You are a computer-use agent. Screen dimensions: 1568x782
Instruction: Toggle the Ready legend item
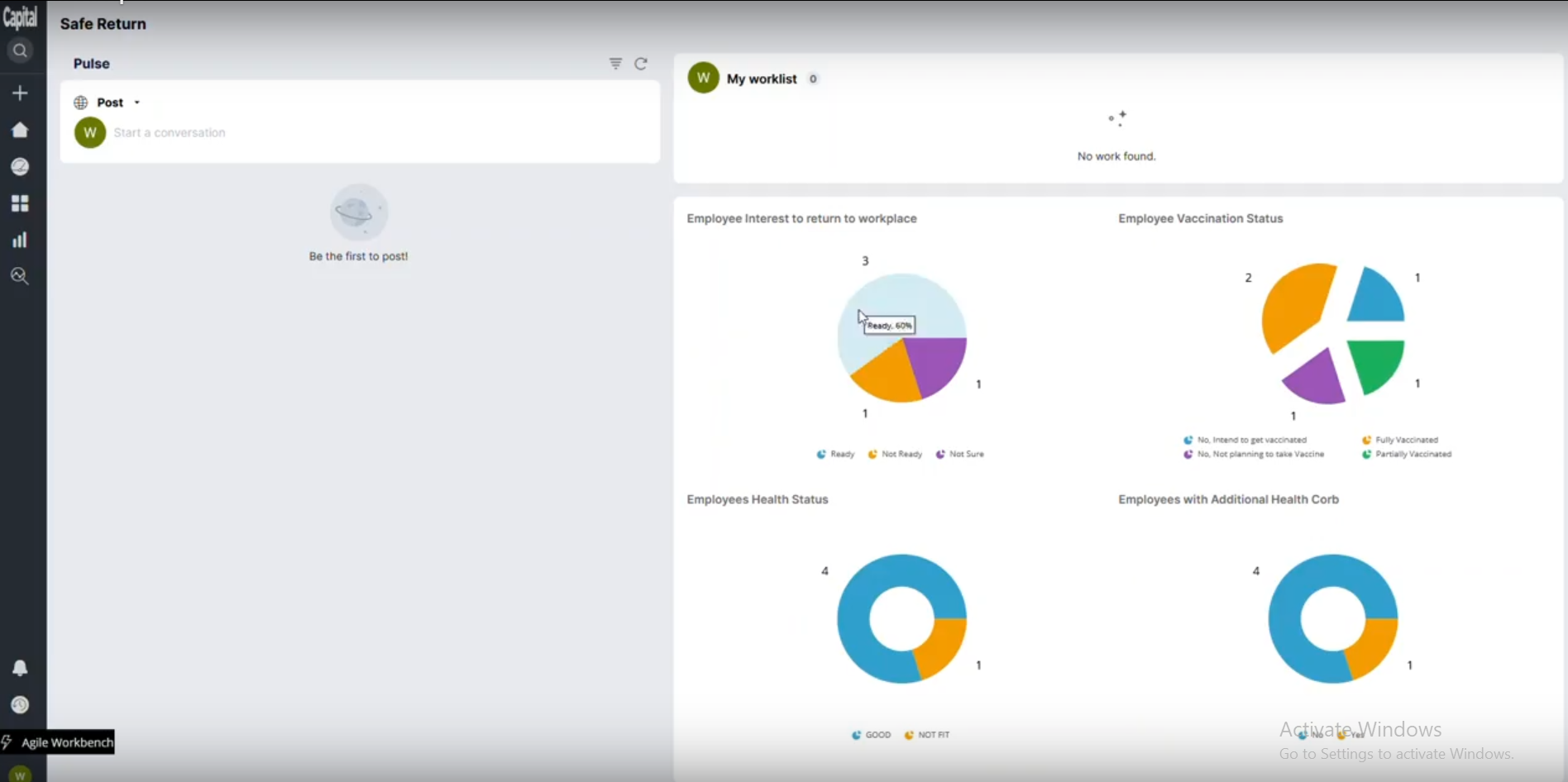click(x=835, y=454)
